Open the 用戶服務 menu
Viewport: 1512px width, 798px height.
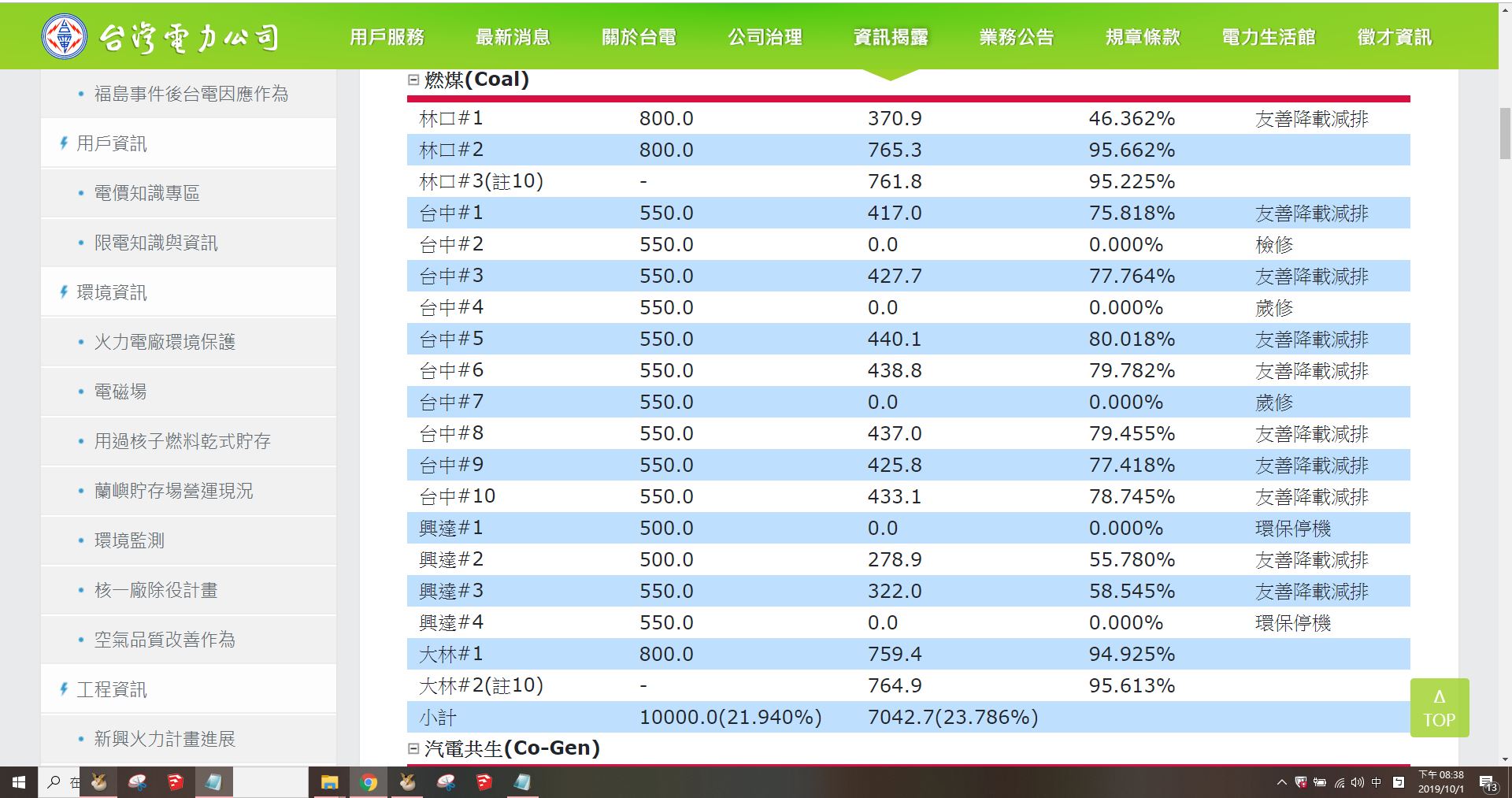tap(387, 37)
